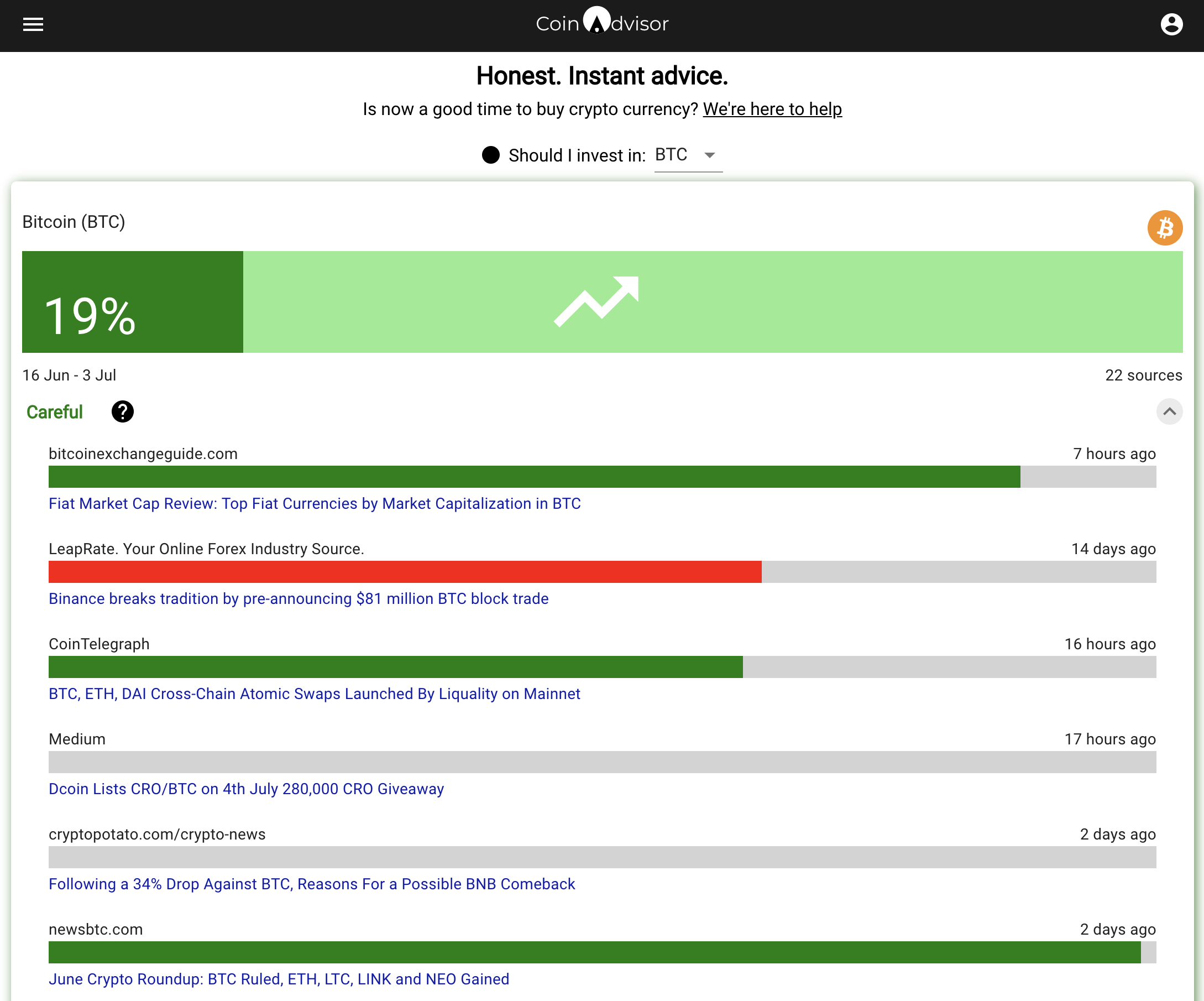Open June Crypto Roundup article link
This screenshot has height=1001, width=1204.
(x=279, y=979)
